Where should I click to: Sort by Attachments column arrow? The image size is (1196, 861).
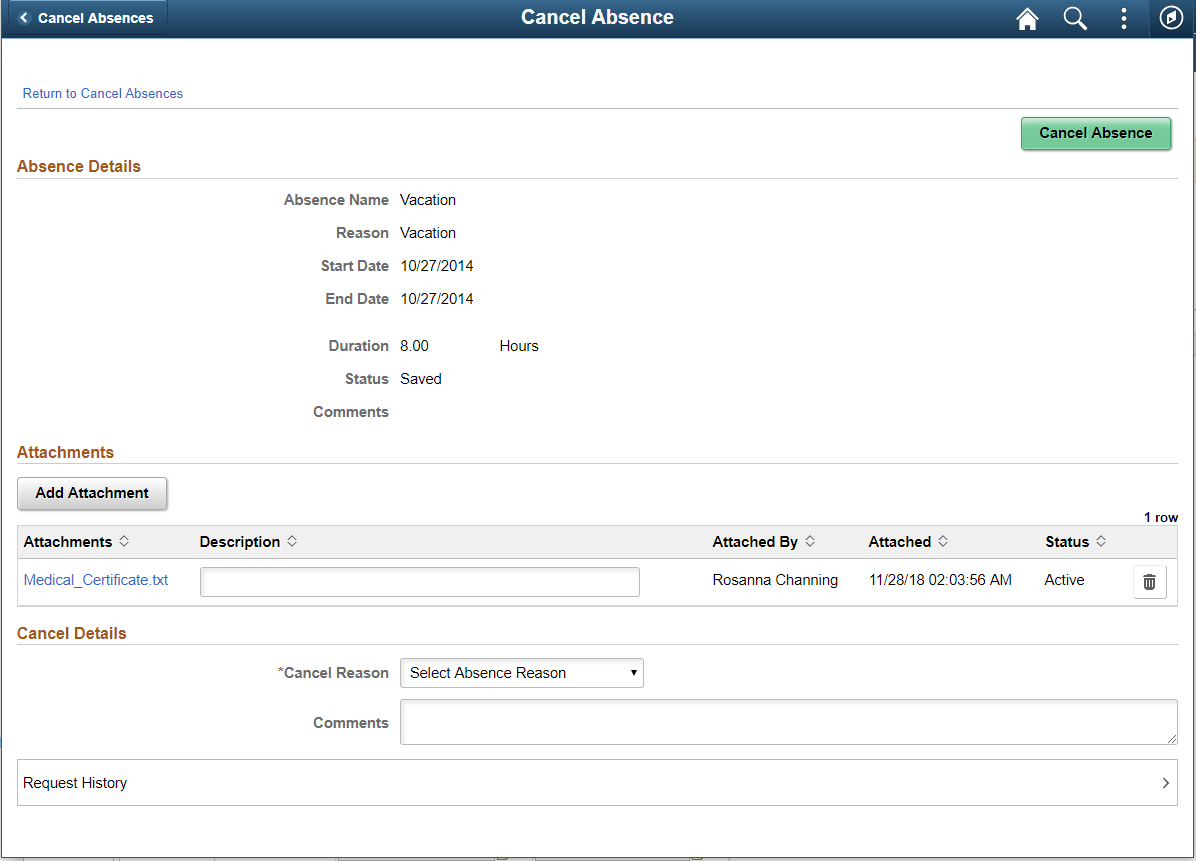click(124, 541)
